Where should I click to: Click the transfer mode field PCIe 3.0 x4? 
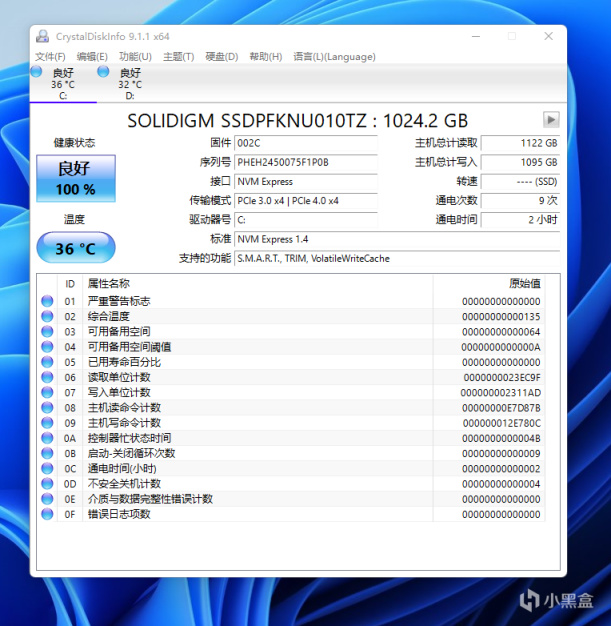(306, 200)
